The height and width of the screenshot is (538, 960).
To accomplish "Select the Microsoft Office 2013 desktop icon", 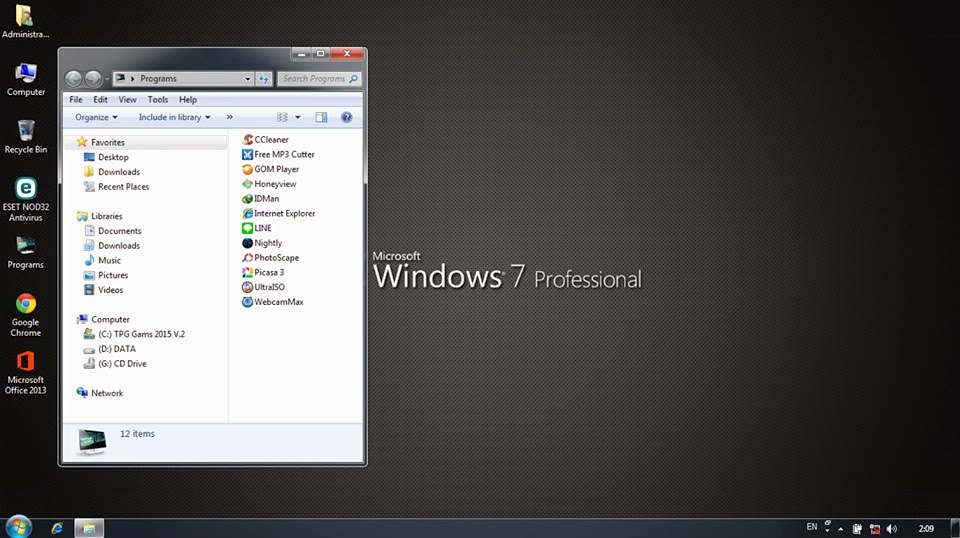I will tap(26, 372).
